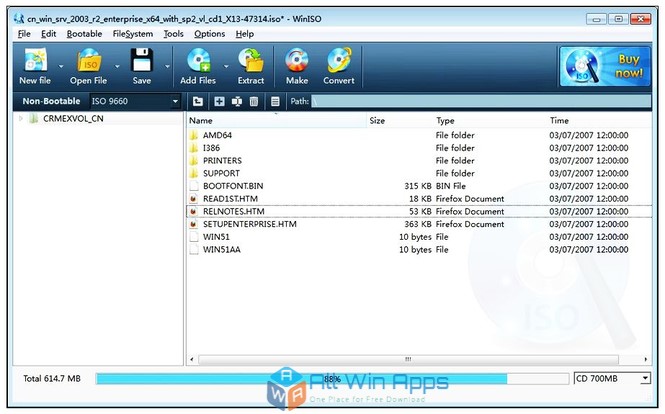
Task: Open the Help menu
Action: (x=245, y=34)
